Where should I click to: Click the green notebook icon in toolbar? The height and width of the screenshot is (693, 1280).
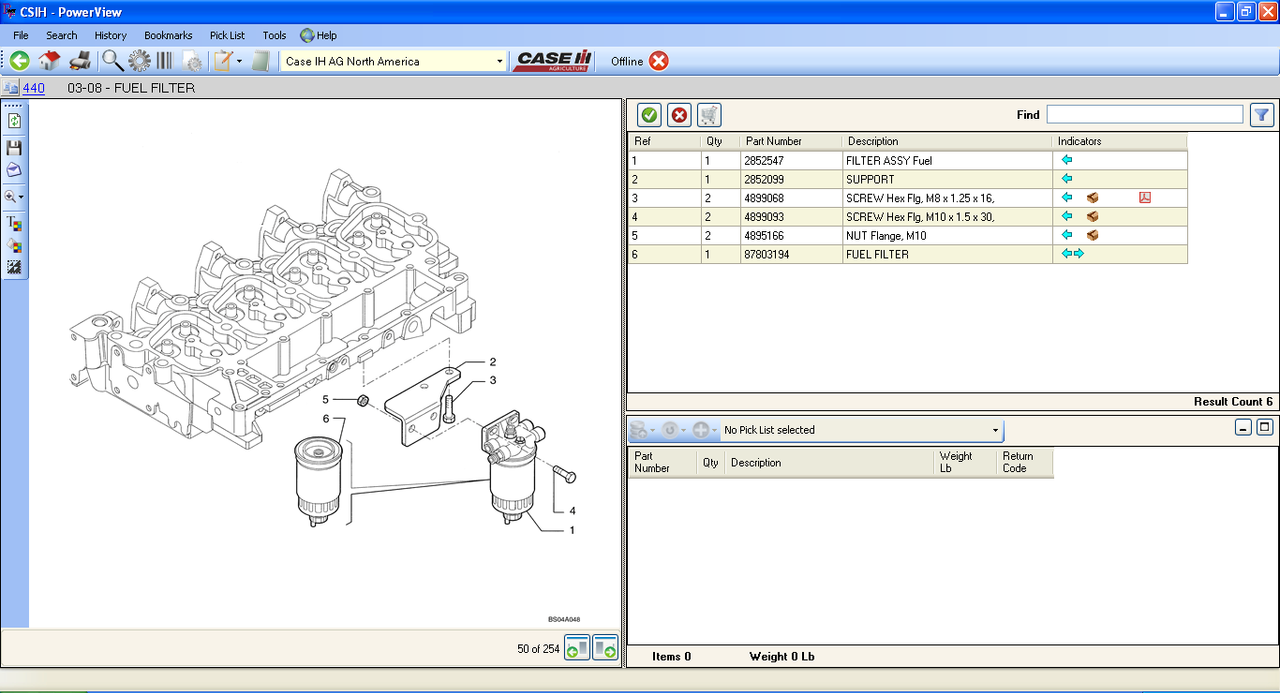point(262,61)
